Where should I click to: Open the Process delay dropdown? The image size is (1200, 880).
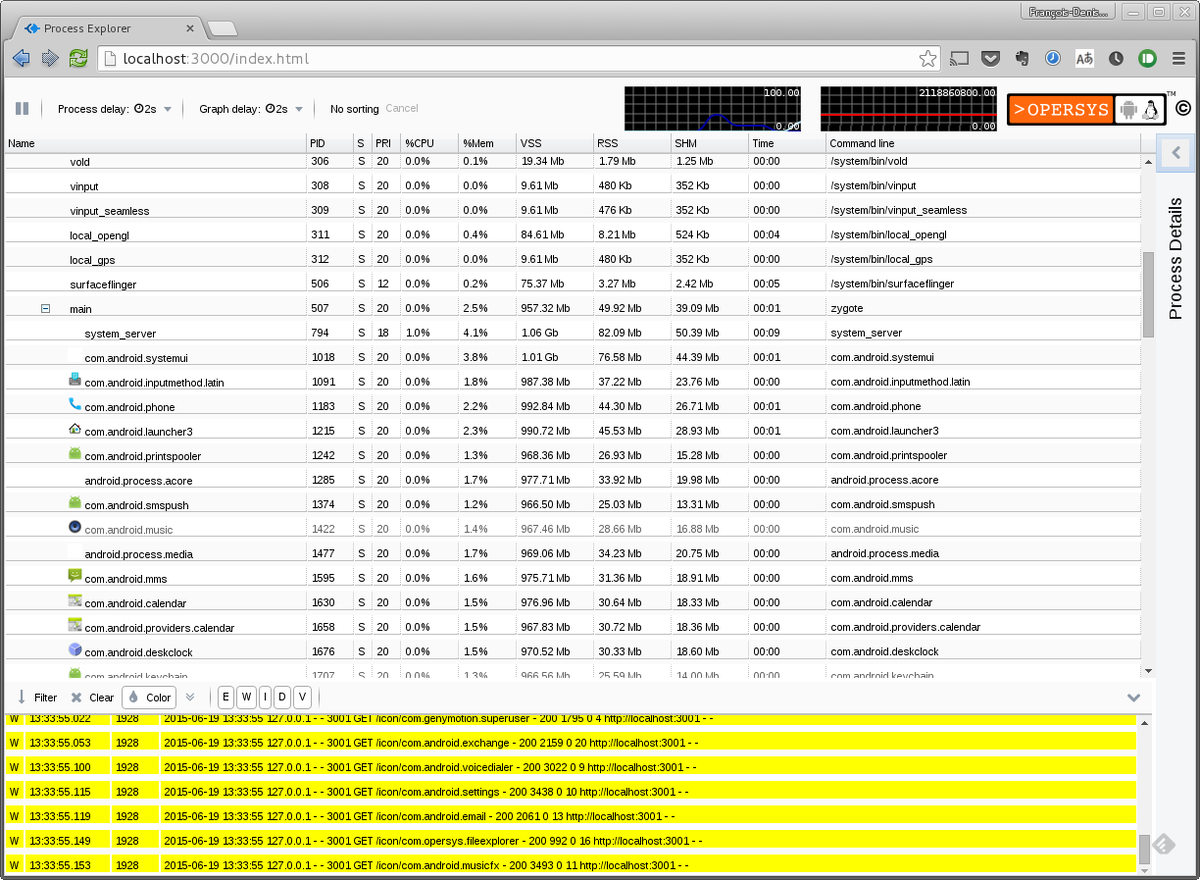coord(115,109)
